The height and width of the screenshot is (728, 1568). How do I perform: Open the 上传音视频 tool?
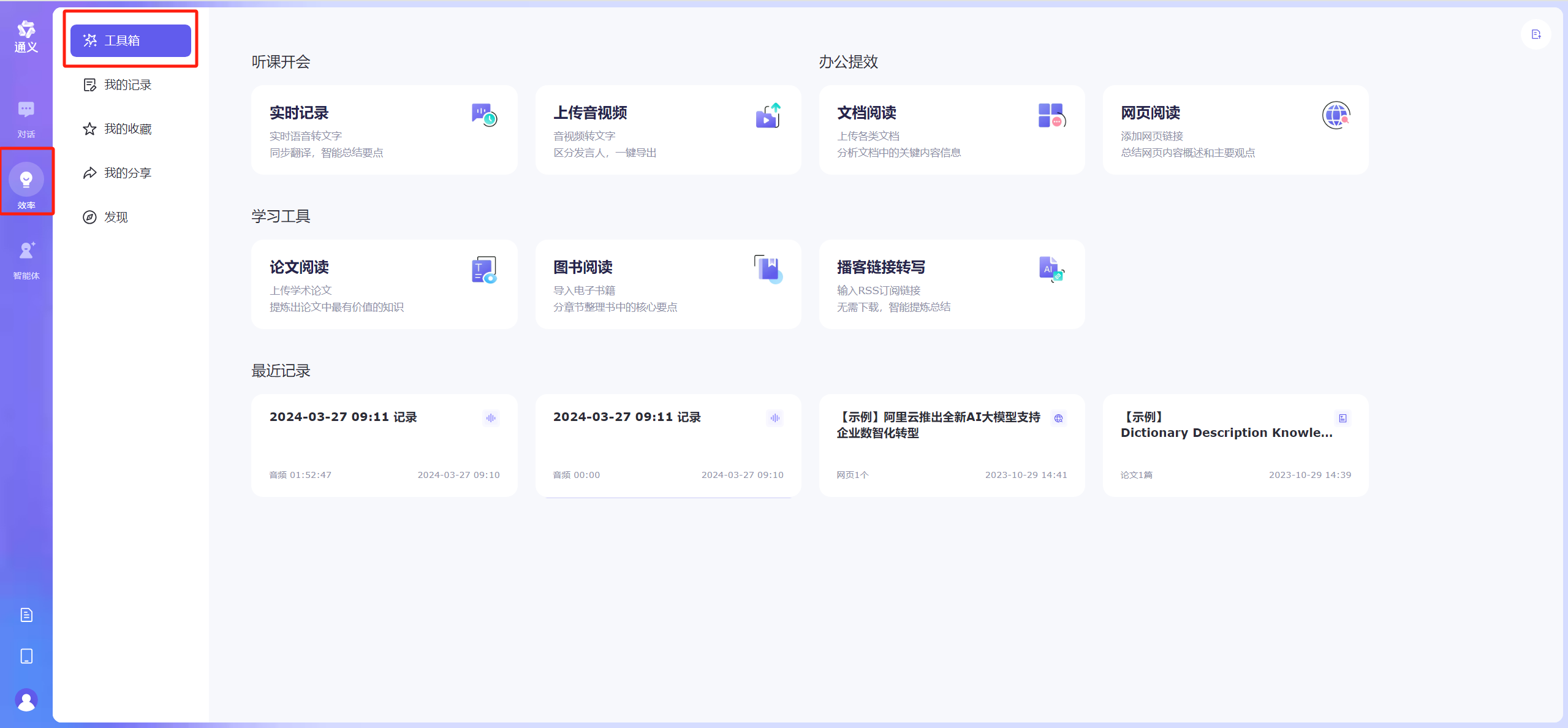pyautogui.click(x=667, y=130)
